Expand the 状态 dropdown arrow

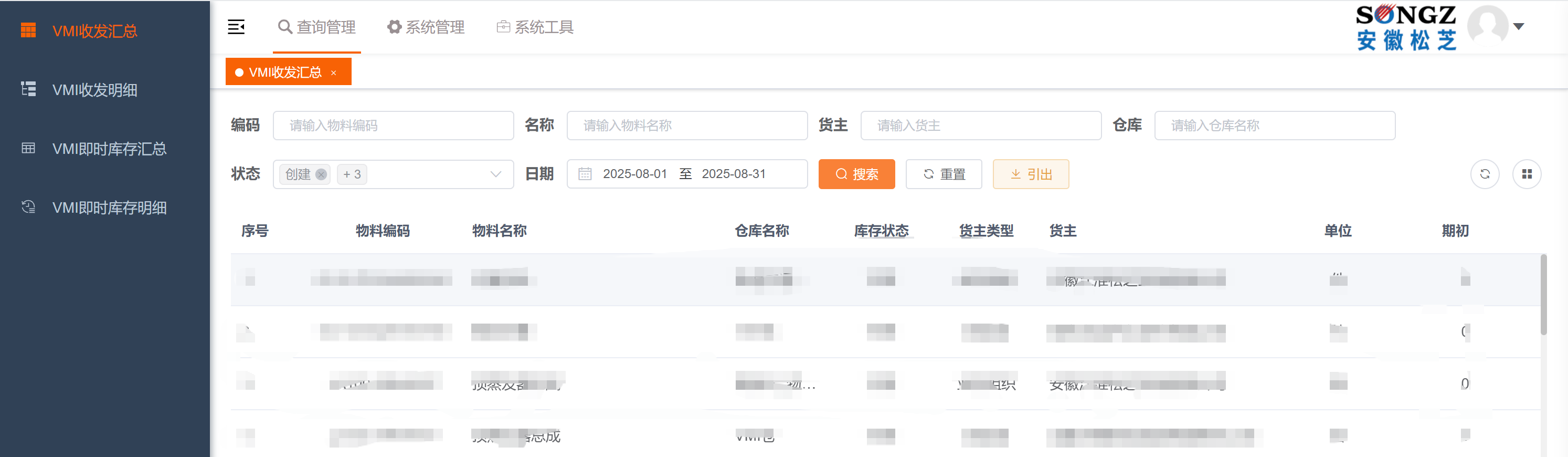point(495,175)
